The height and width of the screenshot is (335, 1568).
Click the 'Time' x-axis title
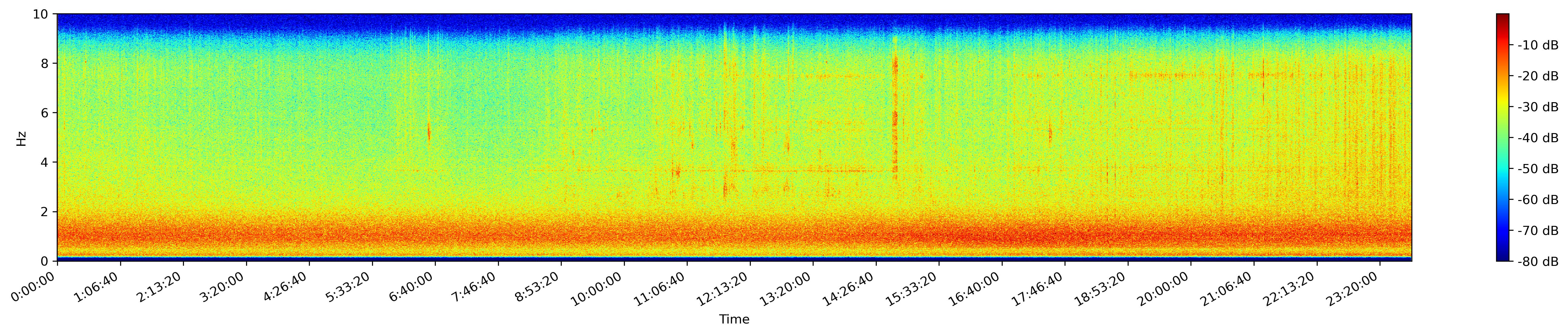pos(734,320)
